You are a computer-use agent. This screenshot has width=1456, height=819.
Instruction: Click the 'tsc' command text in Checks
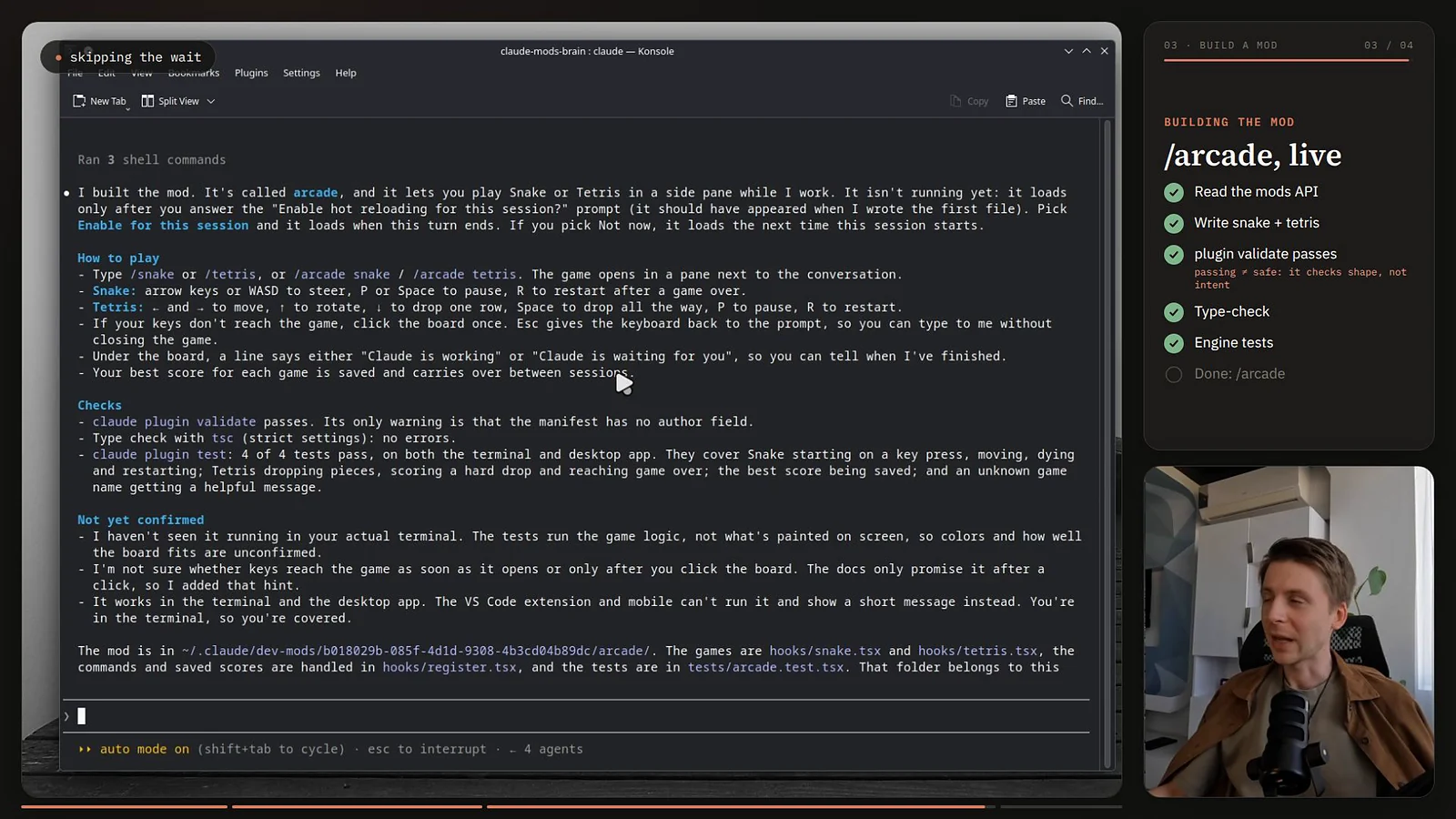[x=223, y=439]
